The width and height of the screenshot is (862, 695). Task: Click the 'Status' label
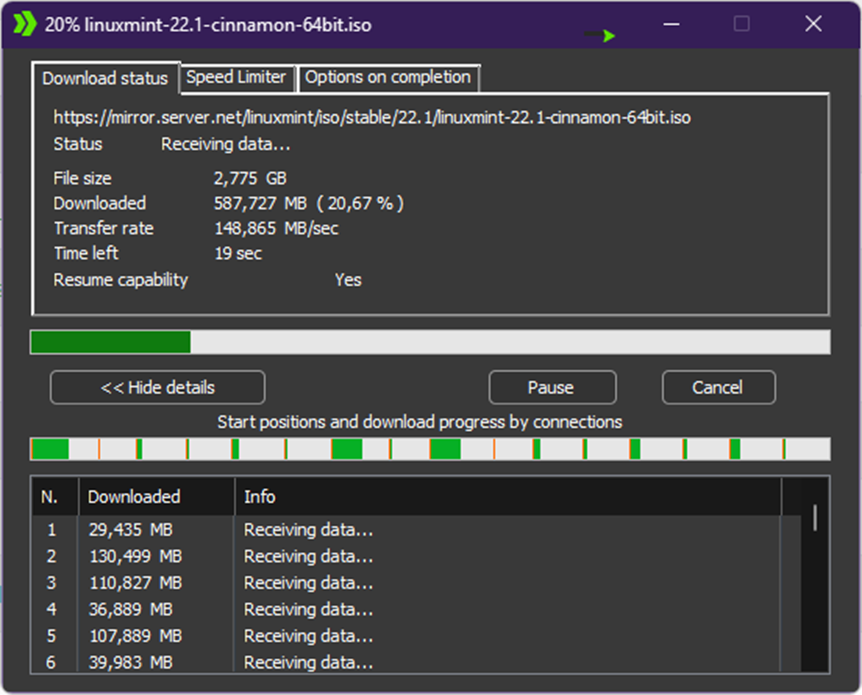(x=78, y=144)
